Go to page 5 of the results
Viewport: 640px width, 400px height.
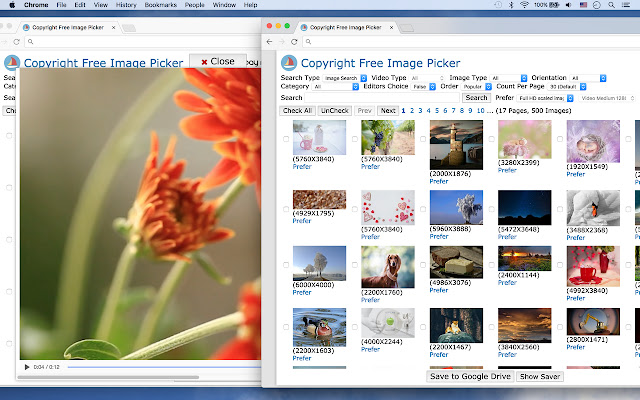click(x=437, y=111)
